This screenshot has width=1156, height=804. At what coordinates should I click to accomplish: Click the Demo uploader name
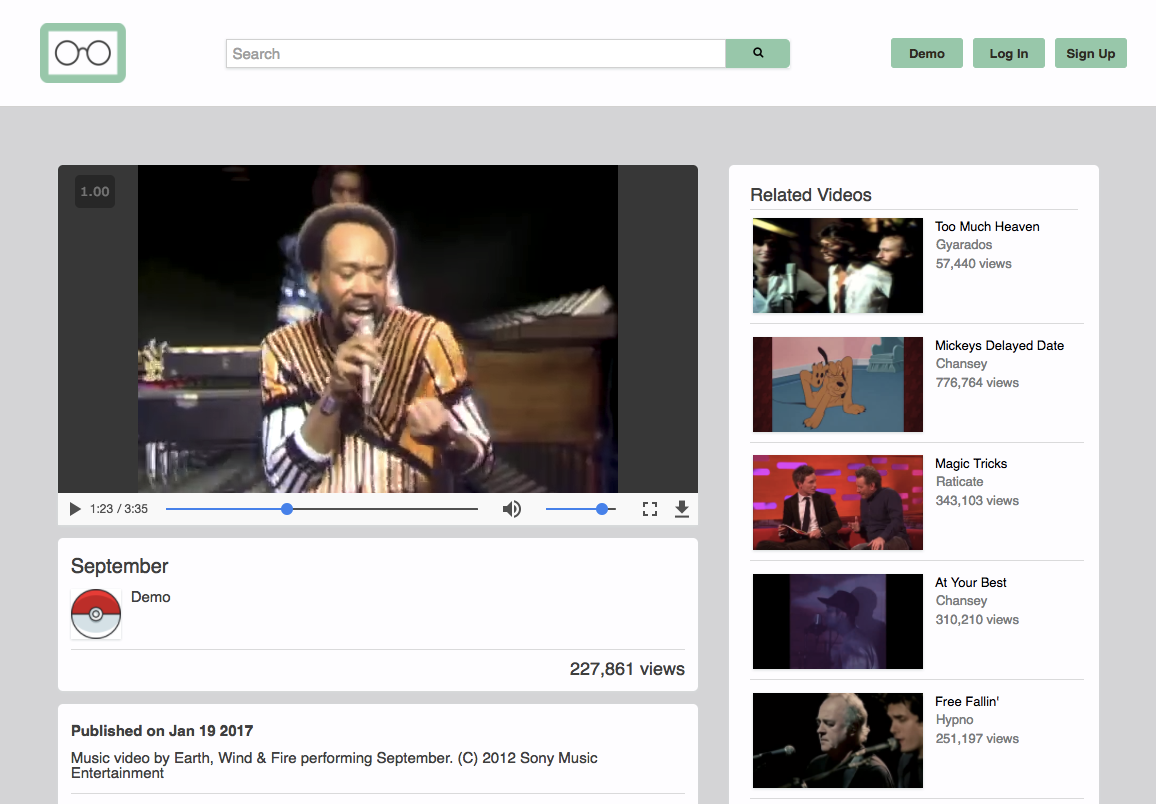pyautogui.click(x=150, y=597)
